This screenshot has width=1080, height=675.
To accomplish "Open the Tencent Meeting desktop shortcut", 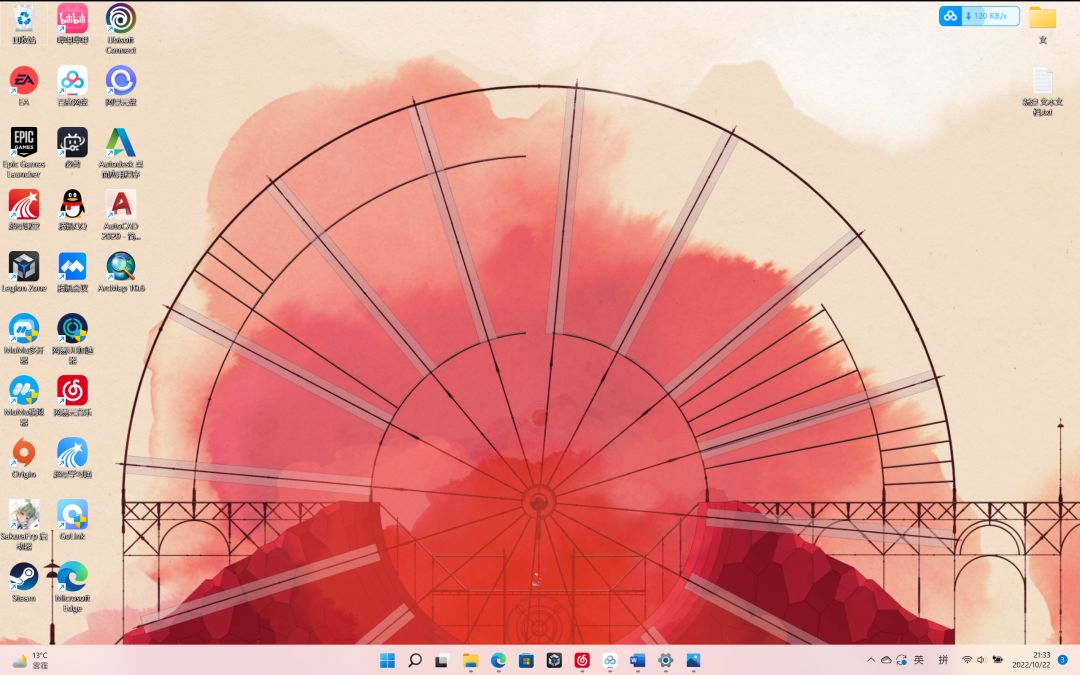I will 72,273.
